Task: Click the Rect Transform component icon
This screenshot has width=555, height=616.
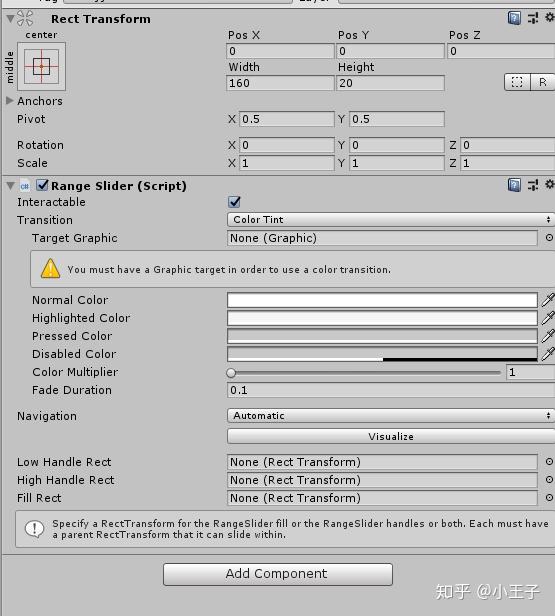Action: click(26, 18)
